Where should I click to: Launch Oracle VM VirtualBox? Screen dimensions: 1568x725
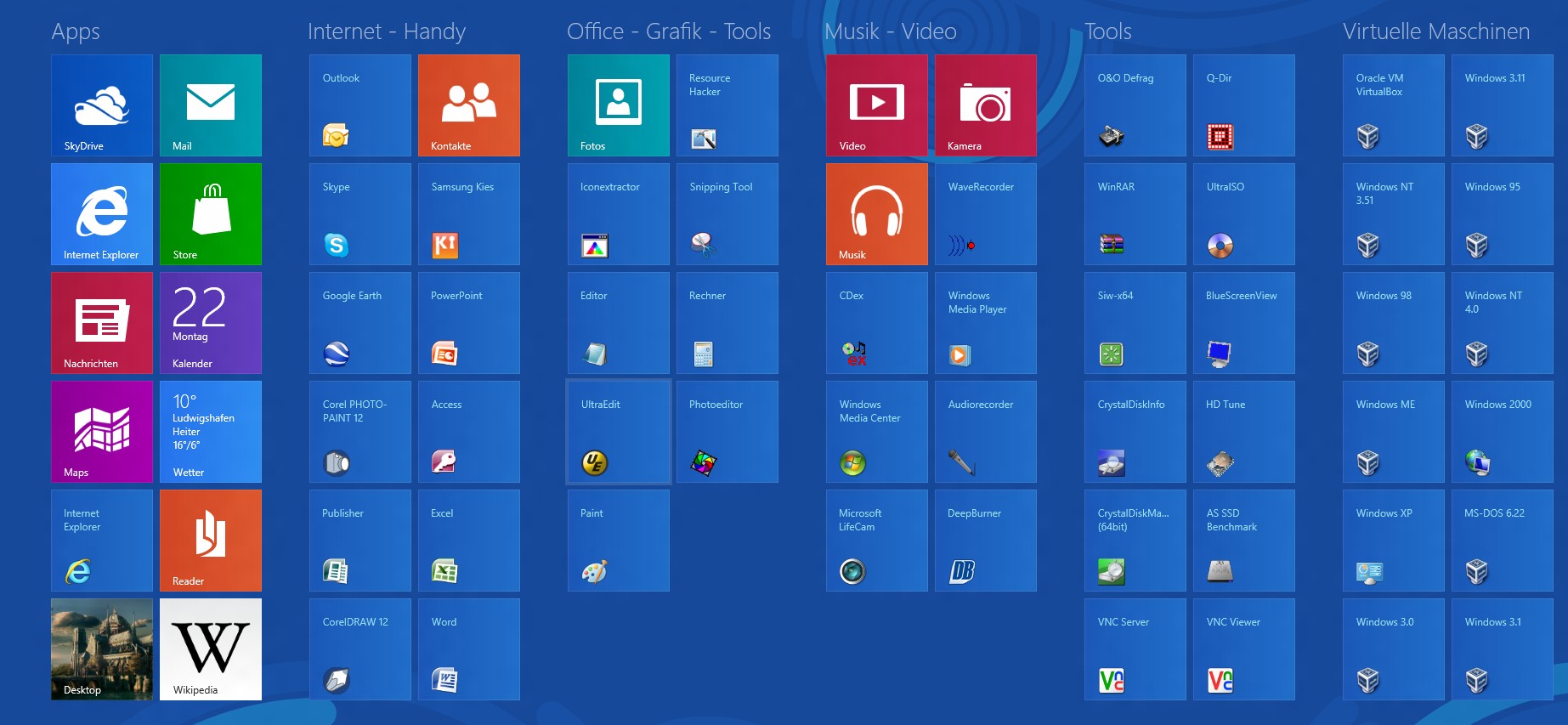tap(1394, 105)
